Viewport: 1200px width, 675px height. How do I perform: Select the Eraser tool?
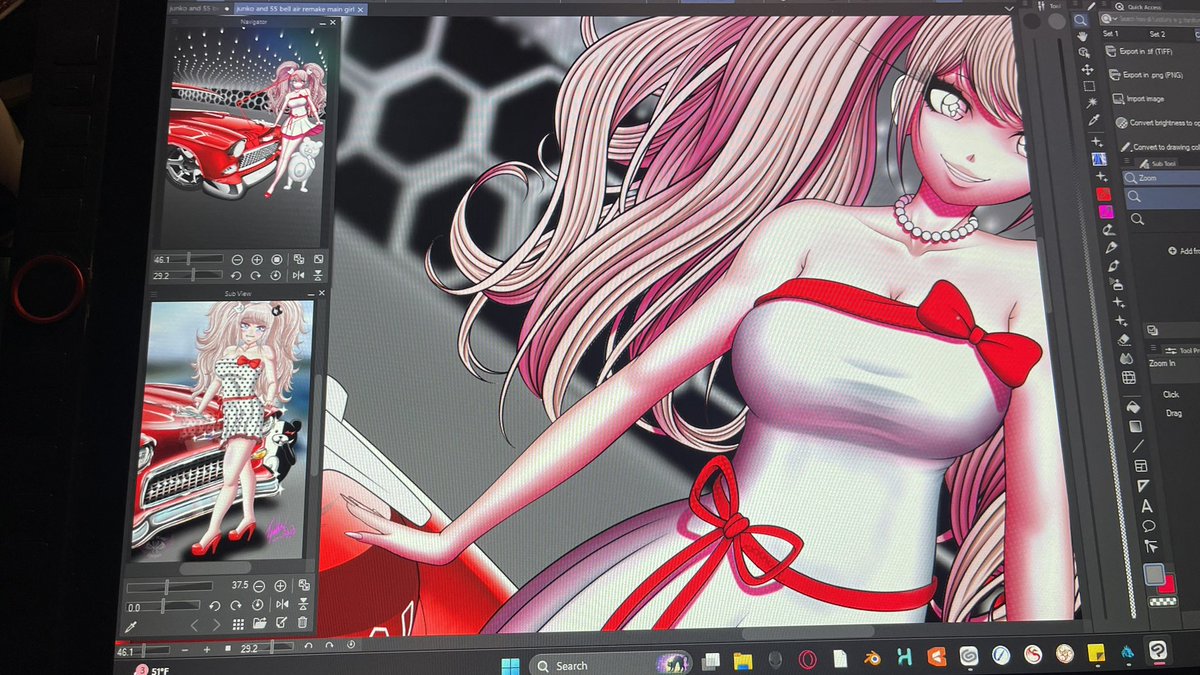point(1124,339)
